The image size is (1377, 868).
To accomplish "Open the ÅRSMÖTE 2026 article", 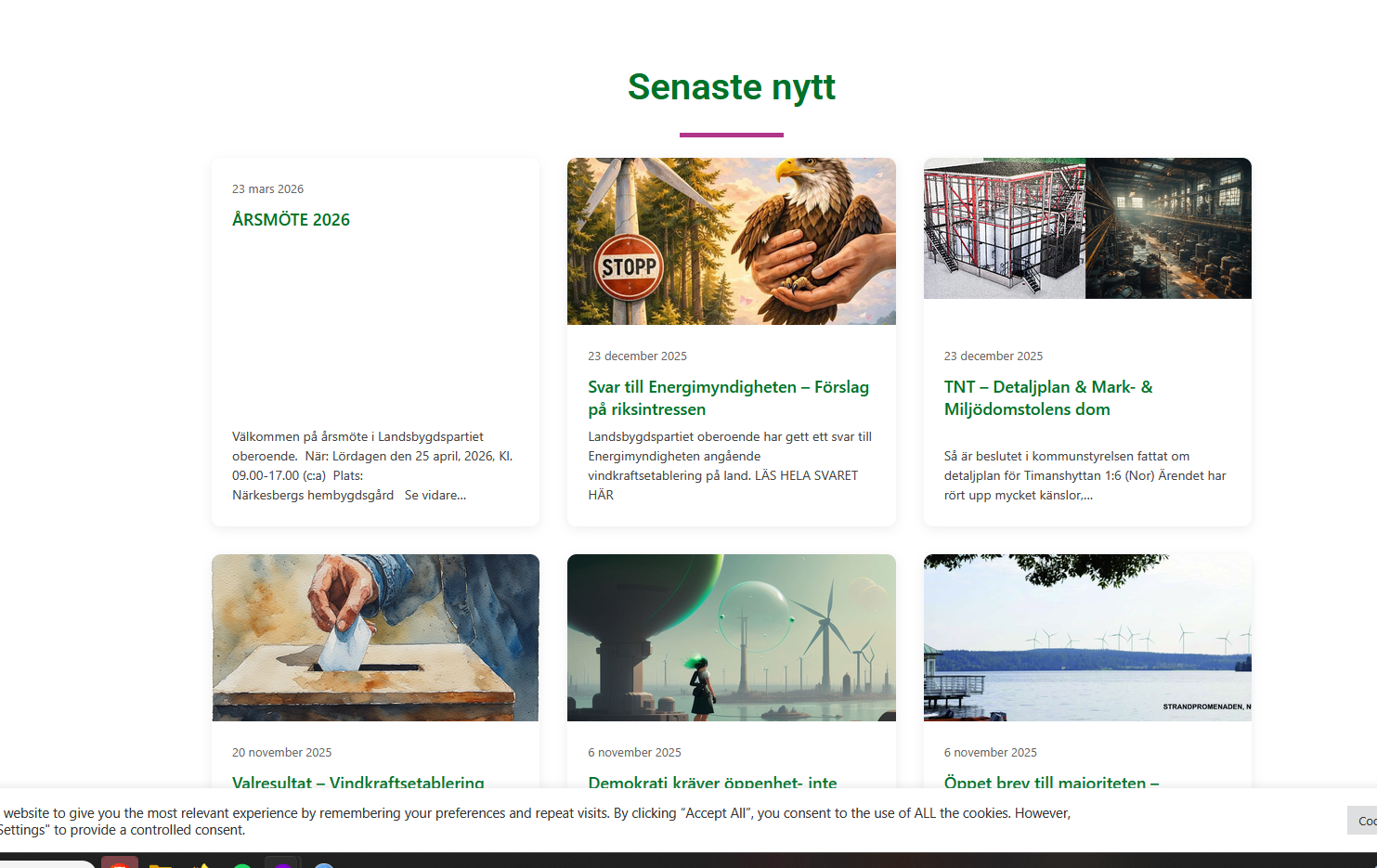I will click(x=291, y=220).
